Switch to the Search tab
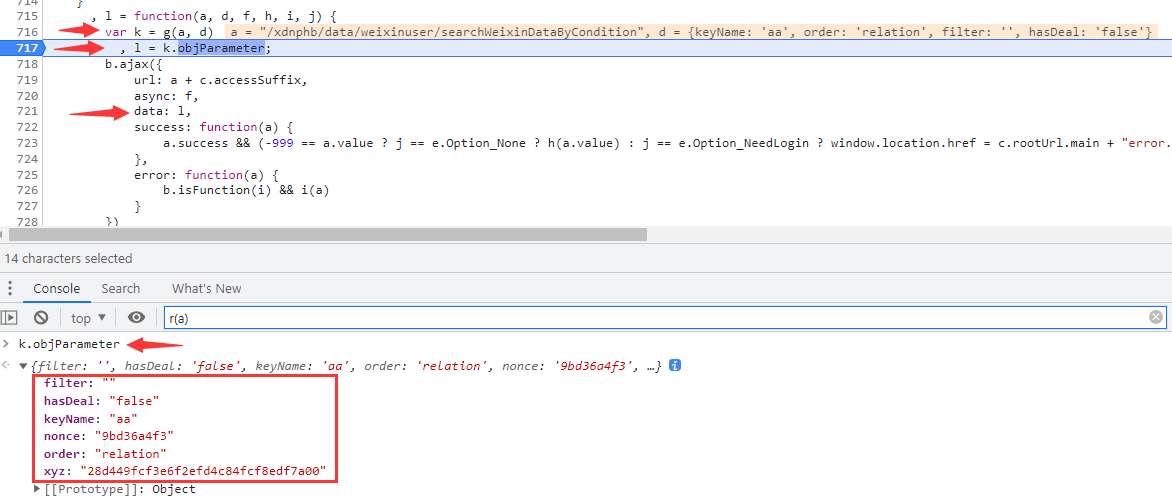Screen dimensions: 1172x498 click(x=121, y=288)
